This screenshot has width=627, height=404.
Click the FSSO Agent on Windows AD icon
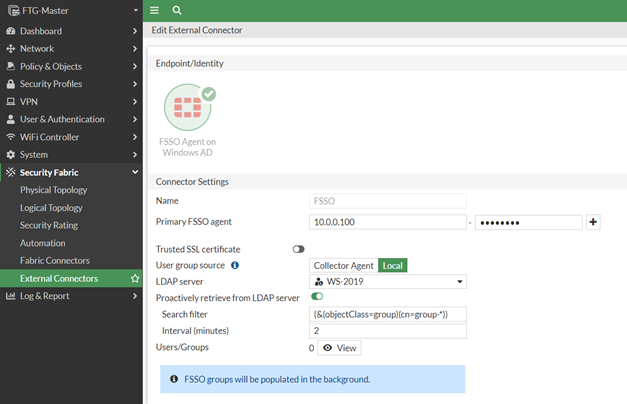[x=187, y=109]
